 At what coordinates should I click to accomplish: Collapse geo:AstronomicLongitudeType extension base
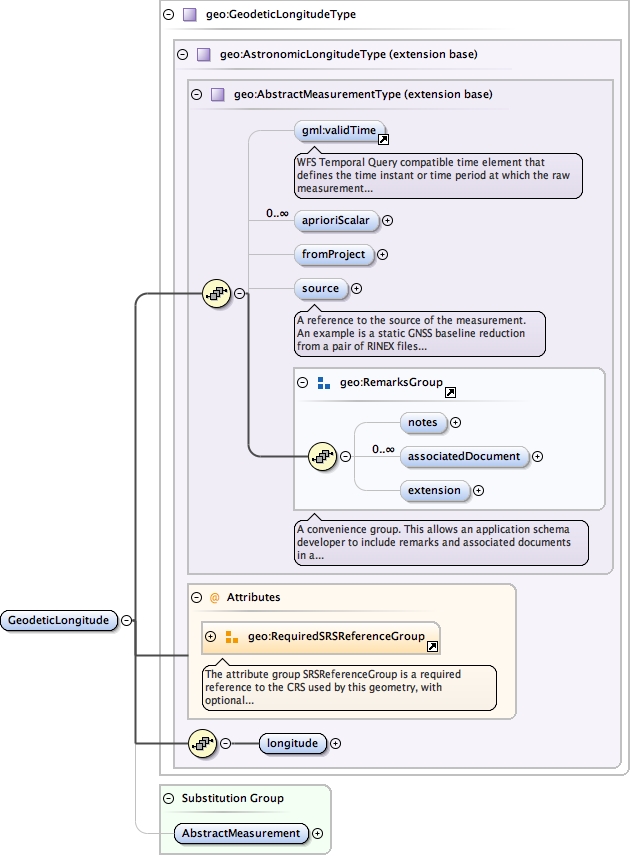point(183,55)
